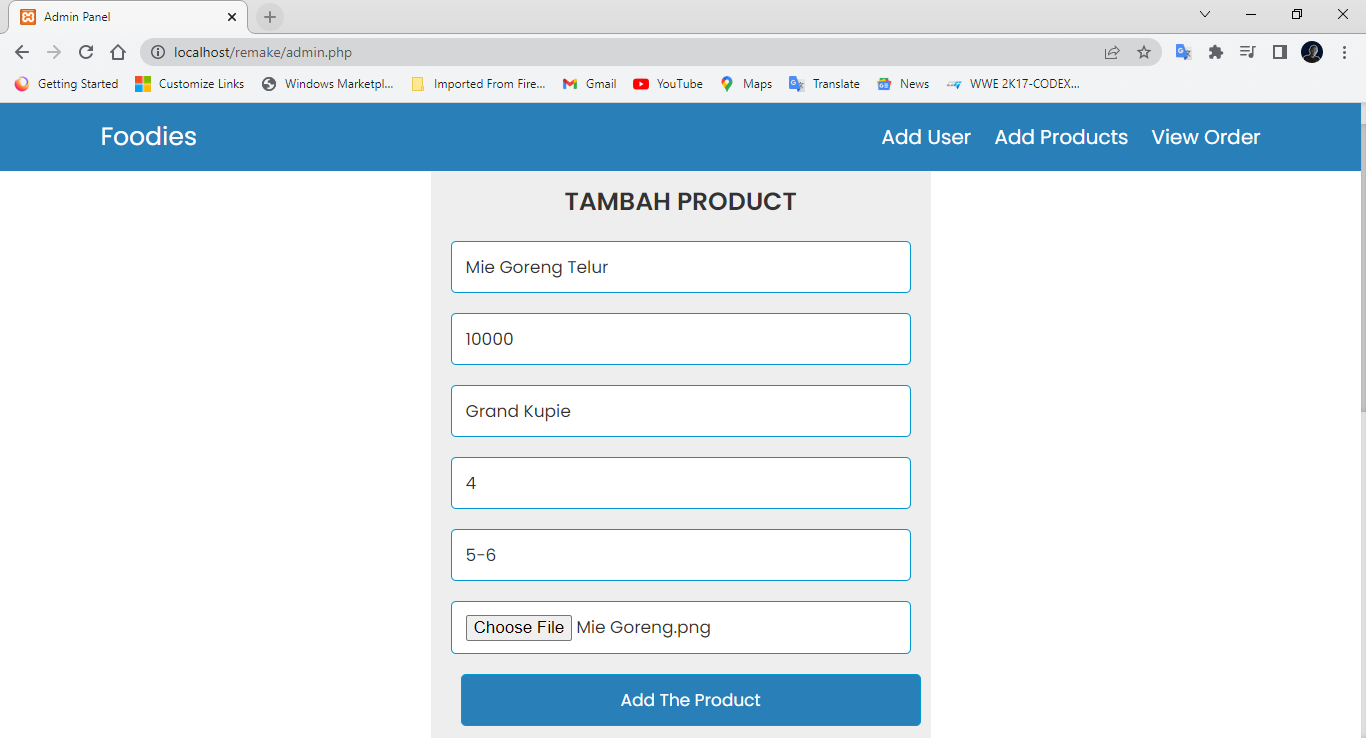Click the field containing Grand Kupie
The height and width of the screenshot is (738, 1366).
pos(681,411)
